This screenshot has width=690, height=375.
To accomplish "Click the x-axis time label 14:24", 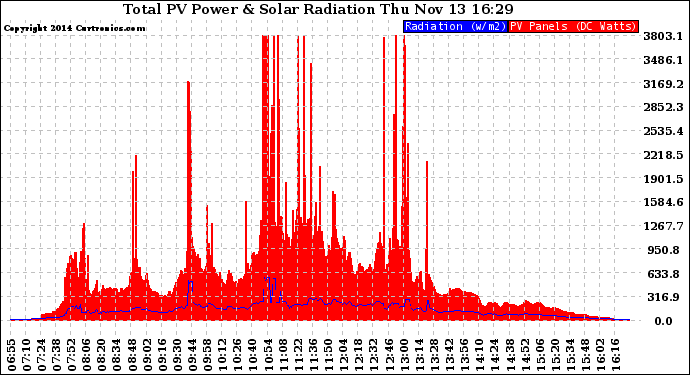I will click(x=495, y=356).
